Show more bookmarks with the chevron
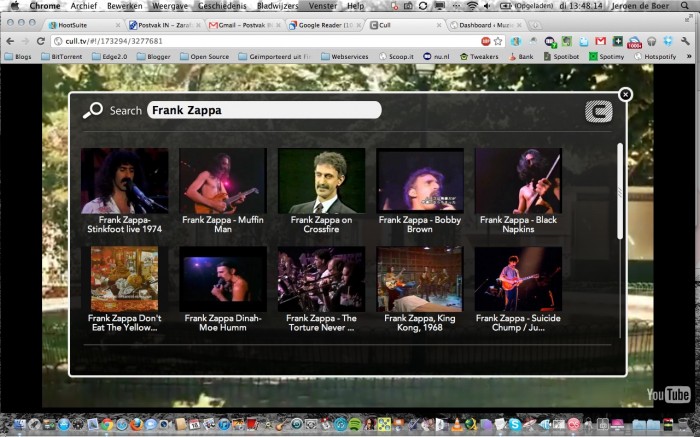The width and height of the screenshot is (700, 437). pyautogui.click(x=689, y=56)
